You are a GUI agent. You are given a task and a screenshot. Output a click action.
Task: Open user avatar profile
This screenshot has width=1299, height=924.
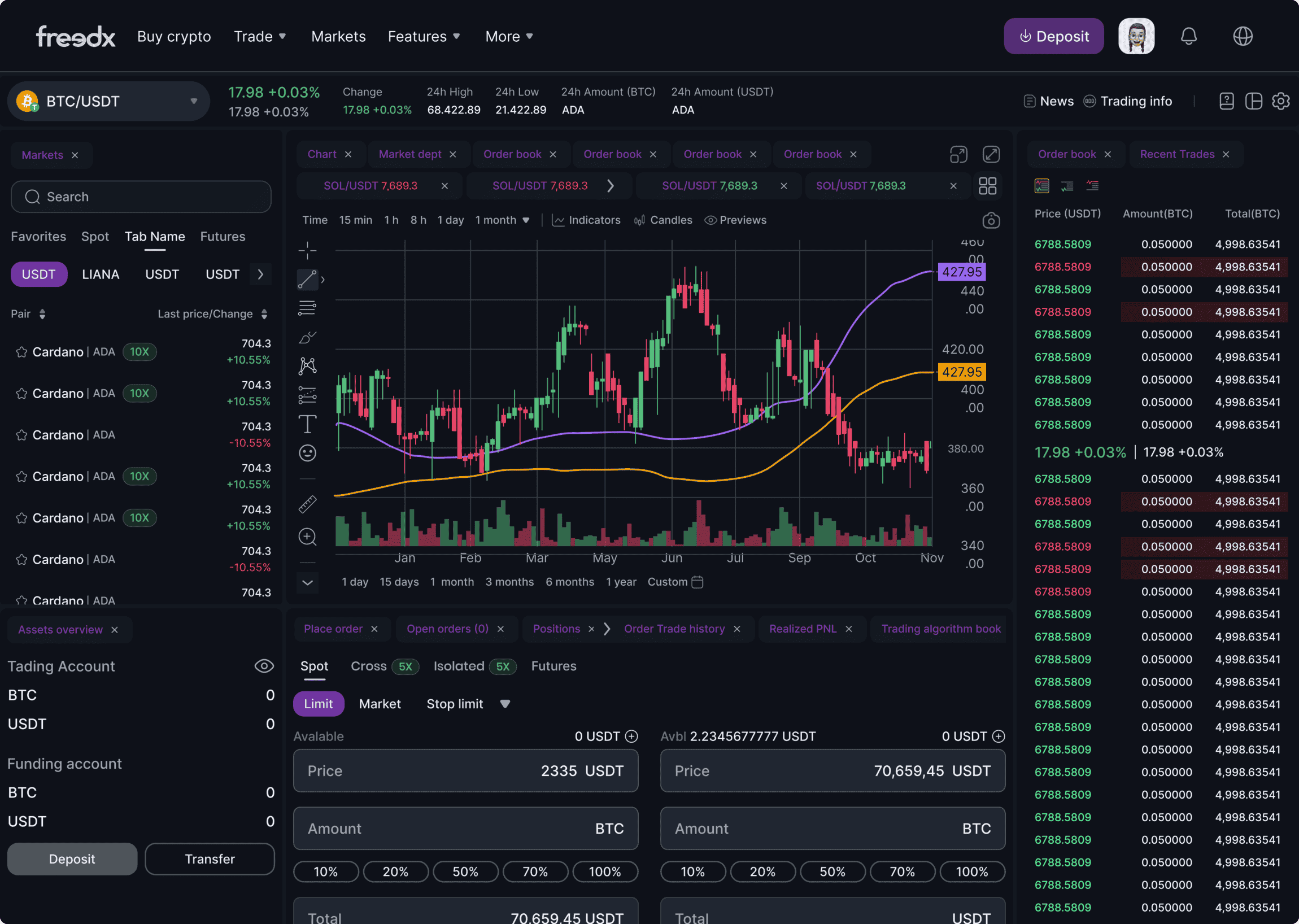click(x=1136, y=36)
